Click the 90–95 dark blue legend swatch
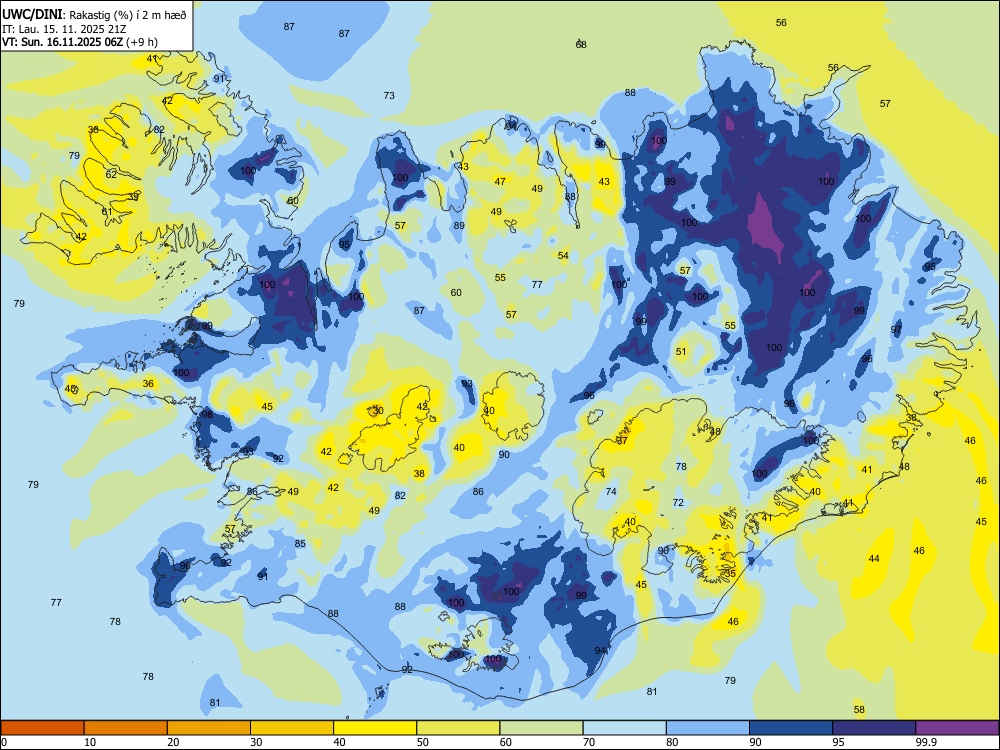 click(791, 728)
